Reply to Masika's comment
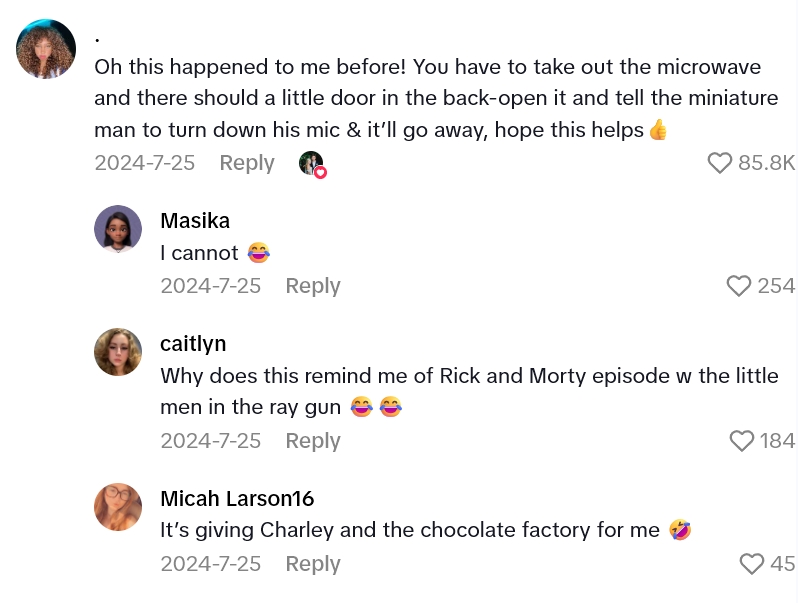This screenshot has width=798, height=603. point(313,286)
